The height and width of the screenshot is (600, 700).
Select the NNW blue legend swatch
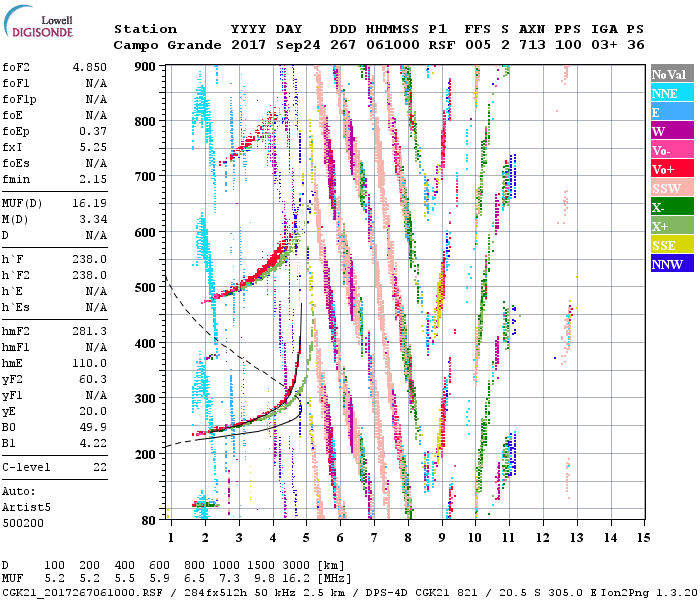coord(672,263)
